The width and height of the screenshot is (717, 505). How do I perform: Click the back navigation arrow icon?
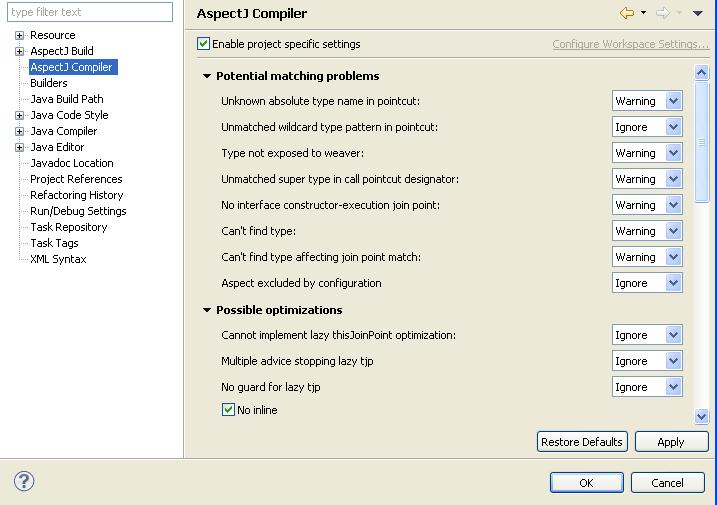click(627, 13)
